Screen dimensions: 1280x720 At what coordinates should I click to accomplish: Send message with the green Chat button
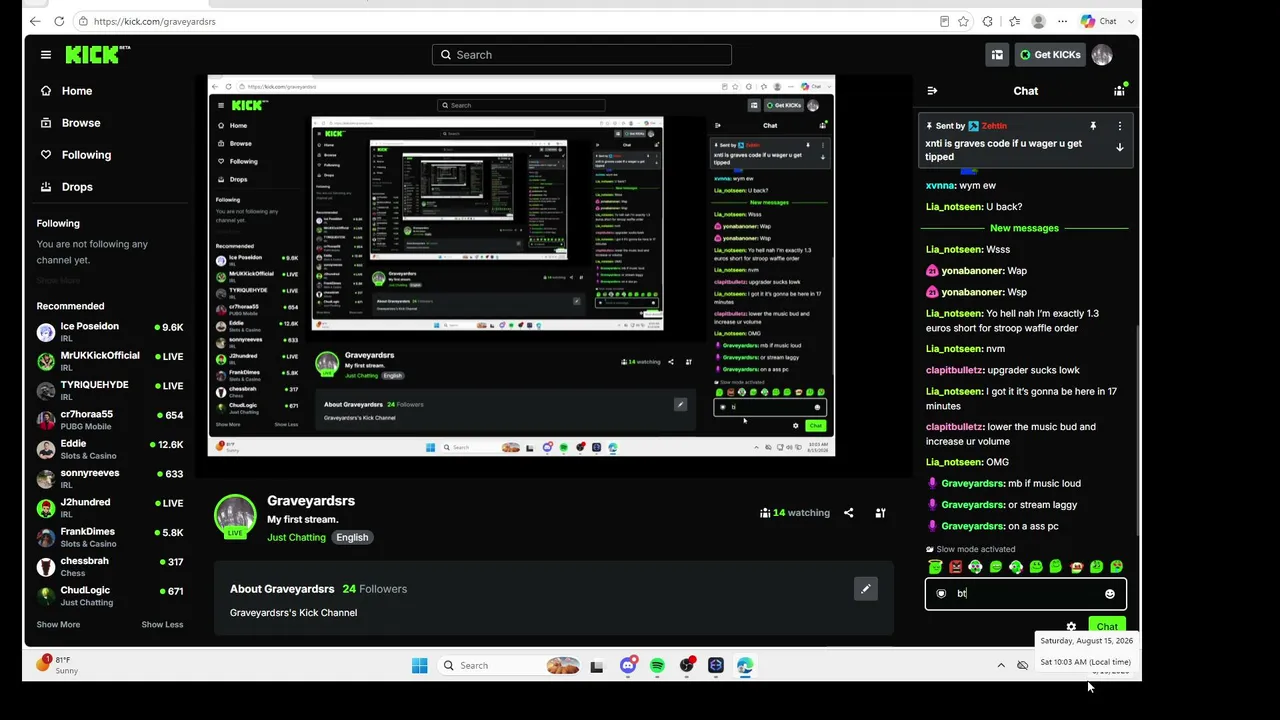click(1107, 627)
